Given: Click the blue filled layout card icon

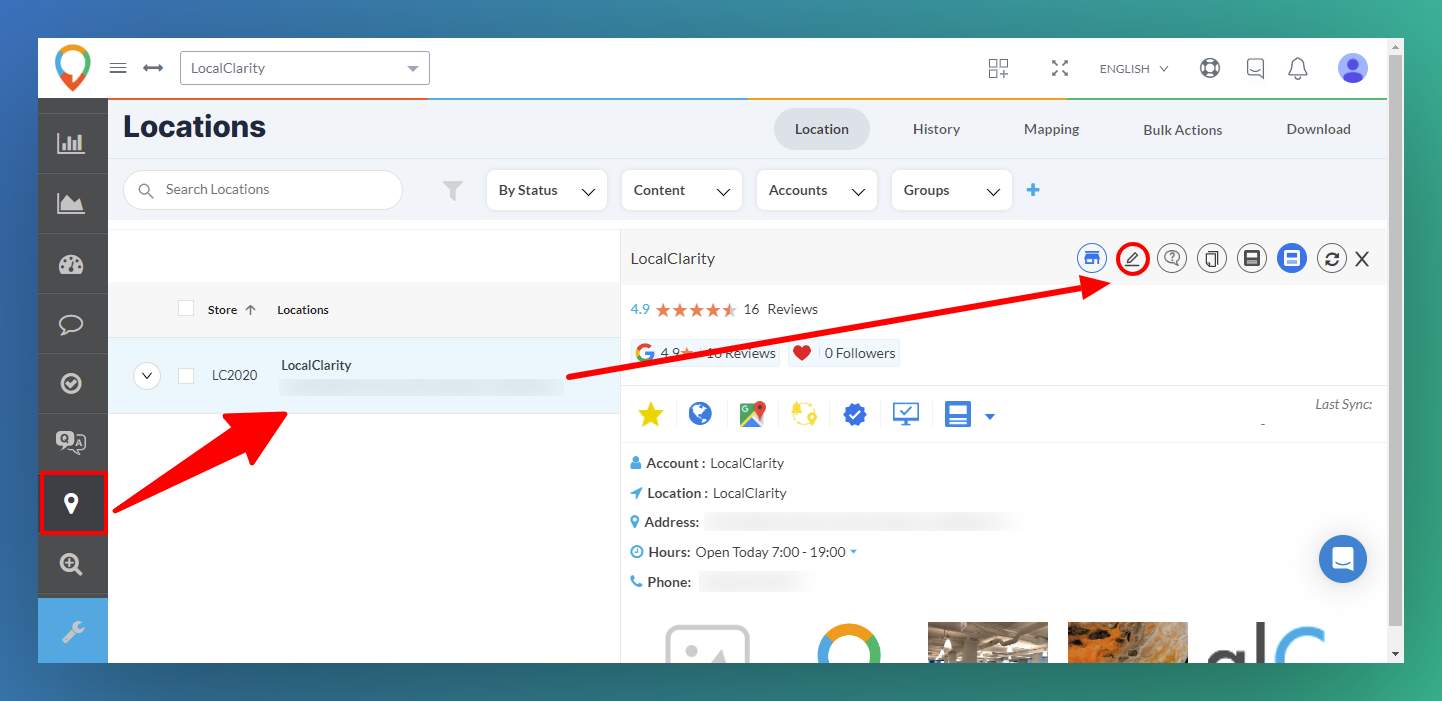Looking at the screenshot, I should click(1292, 259).
